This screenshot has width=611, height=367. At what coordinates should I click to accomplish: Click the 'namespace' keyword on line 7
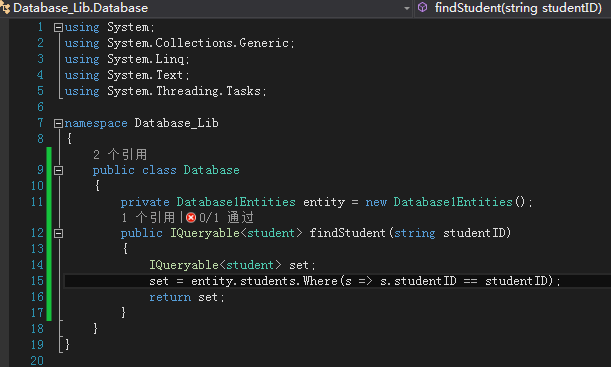pos(96,123)
